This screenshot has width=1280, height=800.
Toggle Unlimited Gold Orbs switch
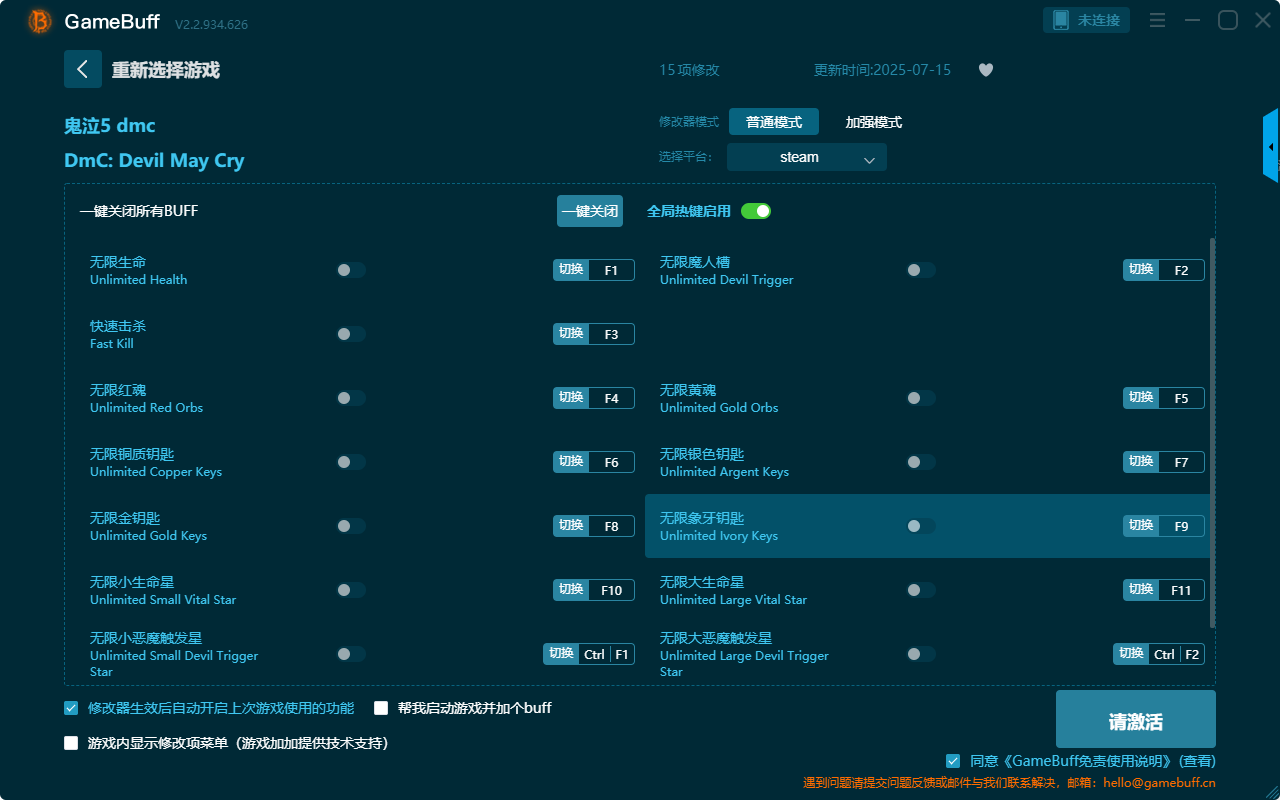coord(921,398)
